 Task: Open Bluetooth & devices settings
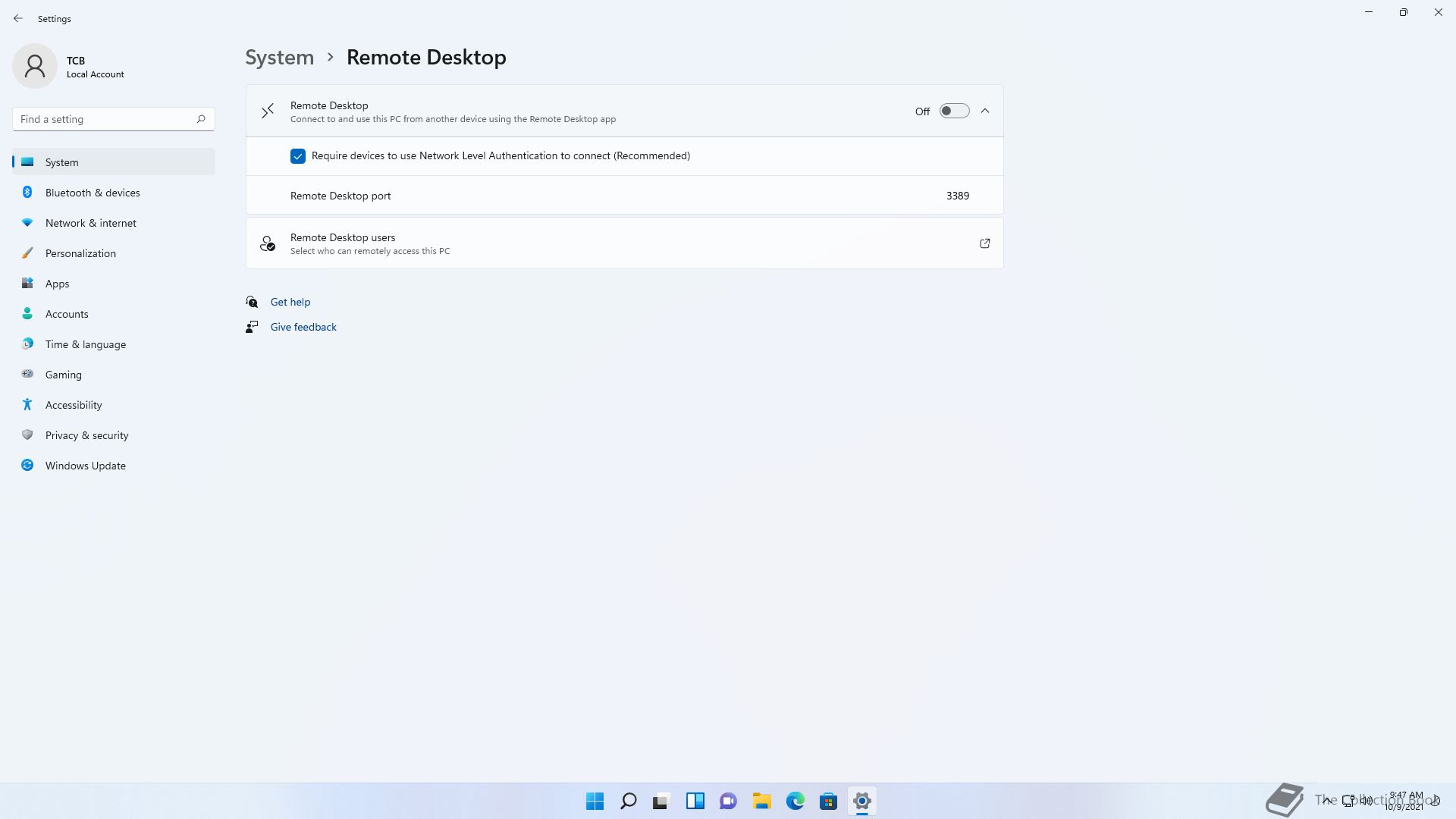[x=114, y=193]
